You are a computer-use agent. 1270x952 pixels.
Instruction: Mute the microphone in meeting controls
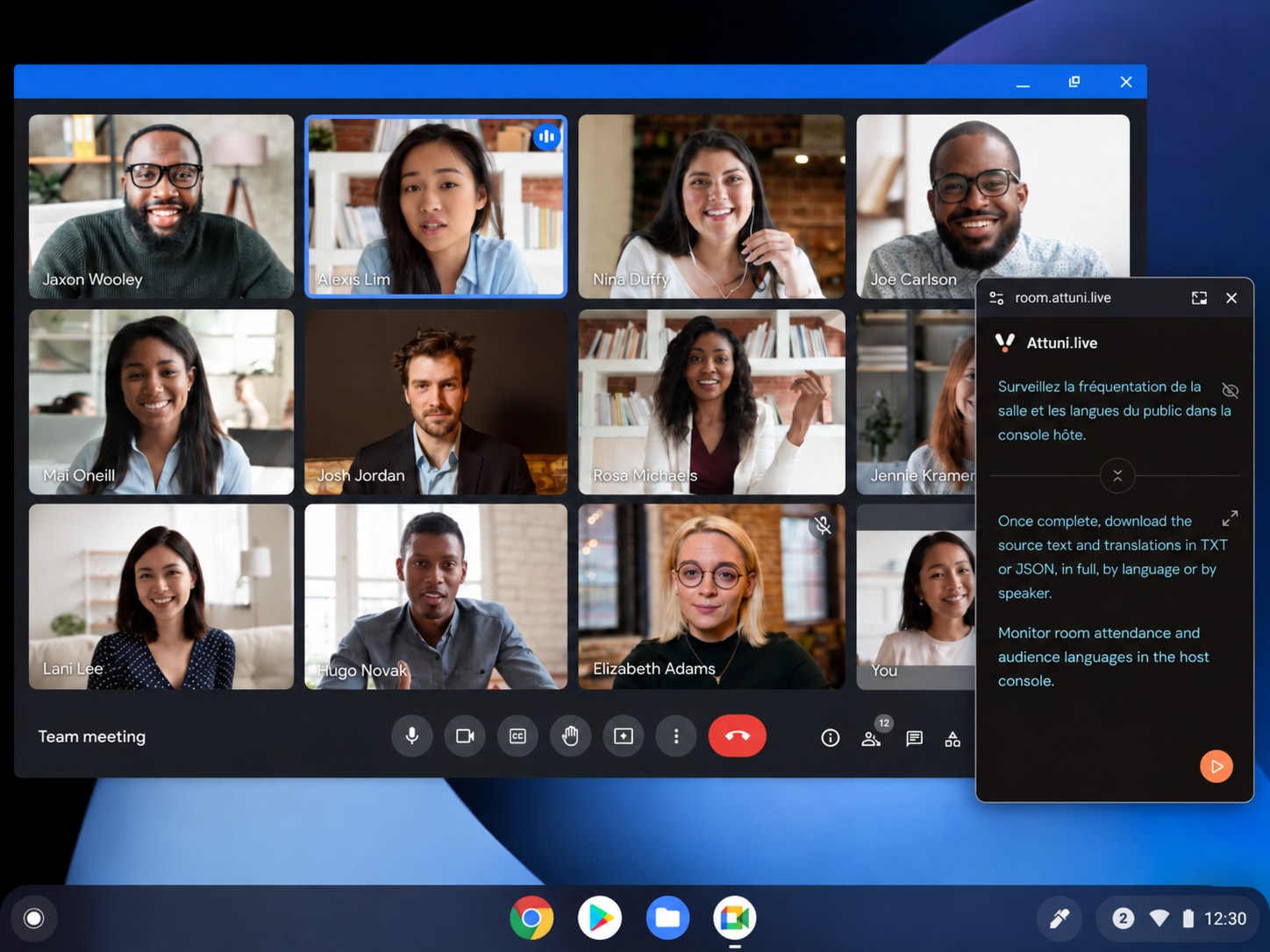pyautogui.click(x=411, y=736)
